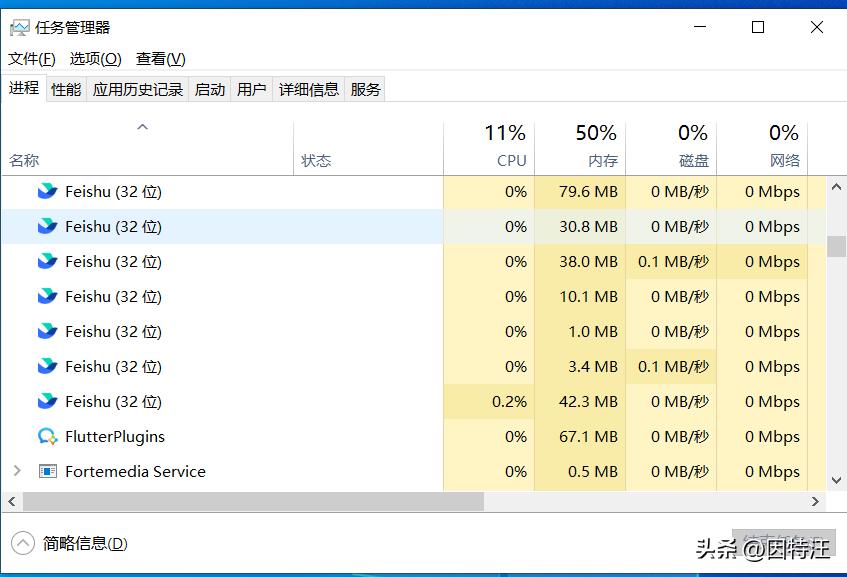This screenshot has height=577, width=847.
Task: Switch to the 性能 tab
Action: 64,88
